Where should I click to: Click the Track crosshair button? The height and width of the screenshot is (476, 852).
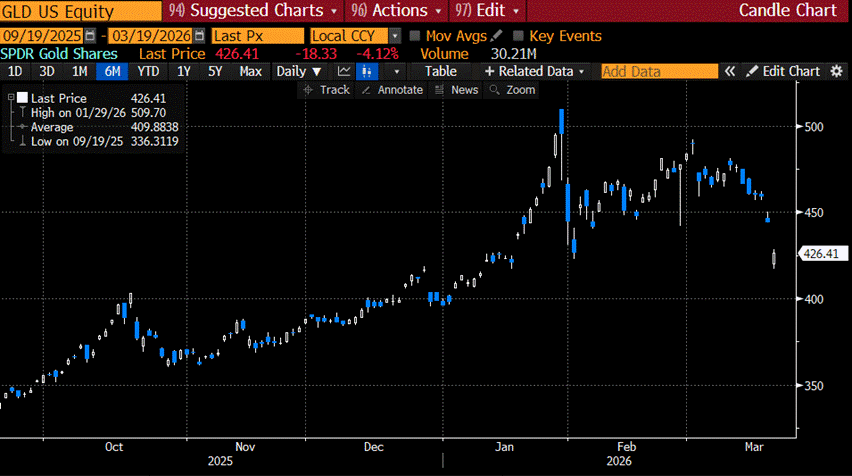(x=327, y=90)
